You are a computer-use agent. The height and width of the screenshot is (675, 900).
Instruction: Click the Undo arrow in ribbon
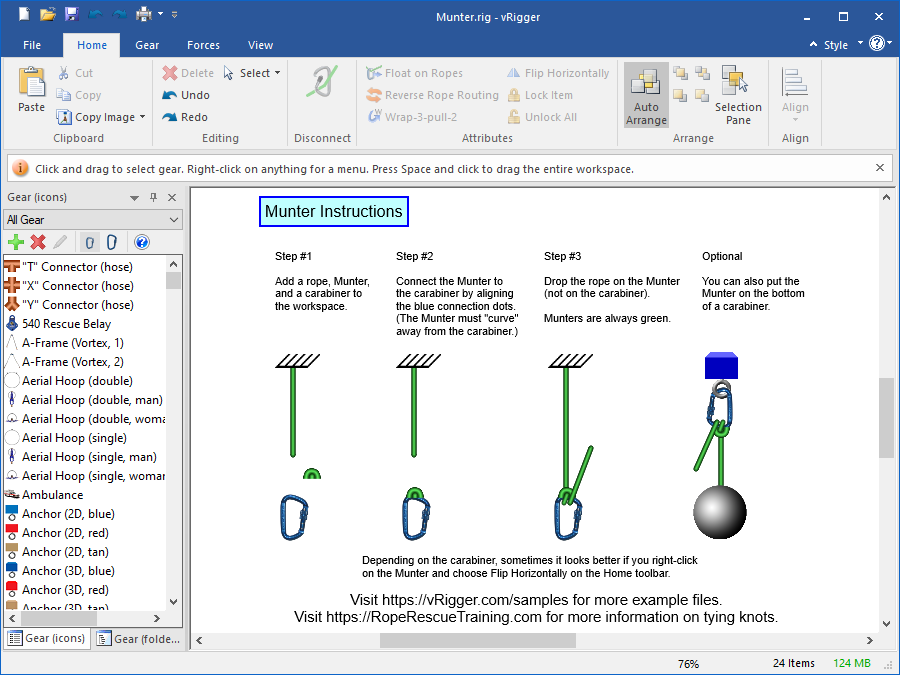[171, 95]
